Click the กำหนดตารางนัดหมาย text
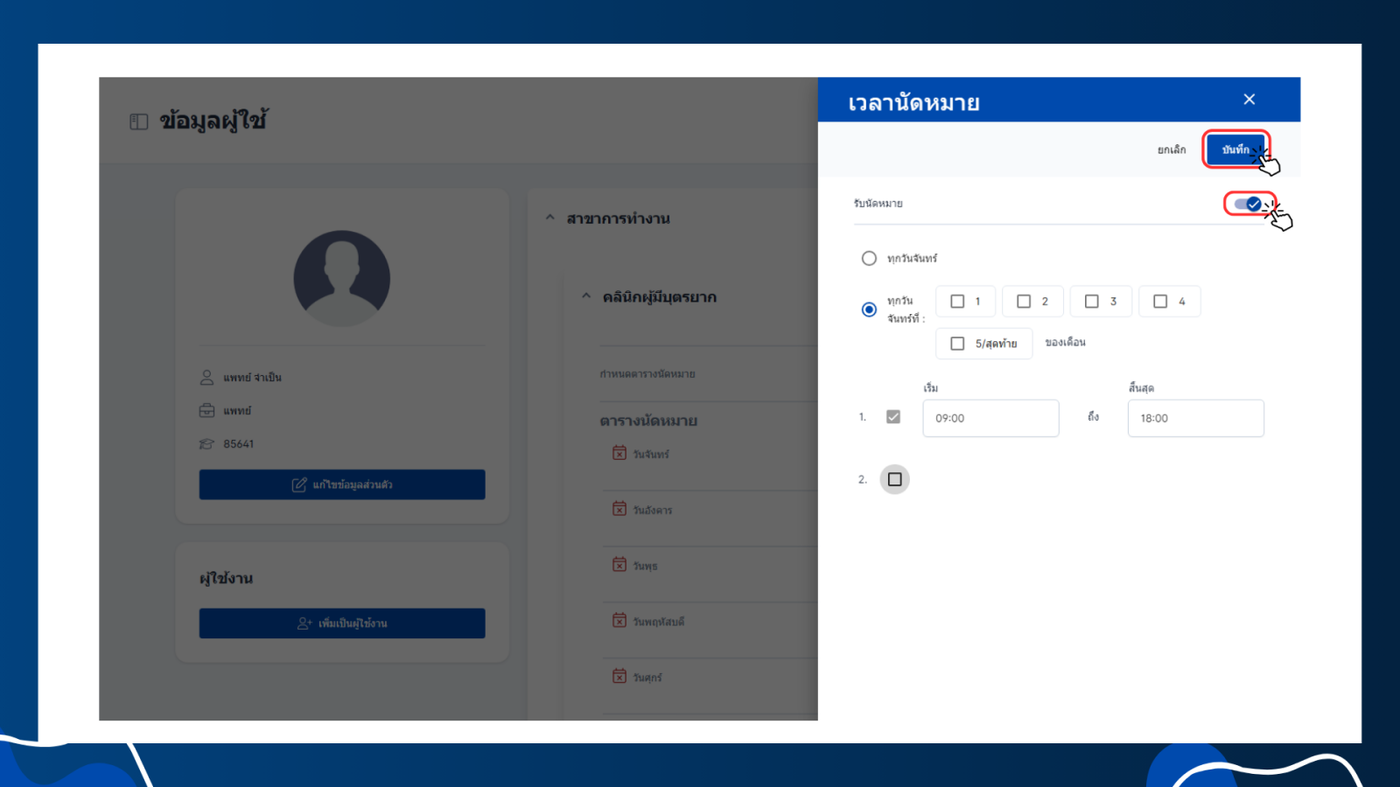 pyautogui.click(x=647, y=374)
